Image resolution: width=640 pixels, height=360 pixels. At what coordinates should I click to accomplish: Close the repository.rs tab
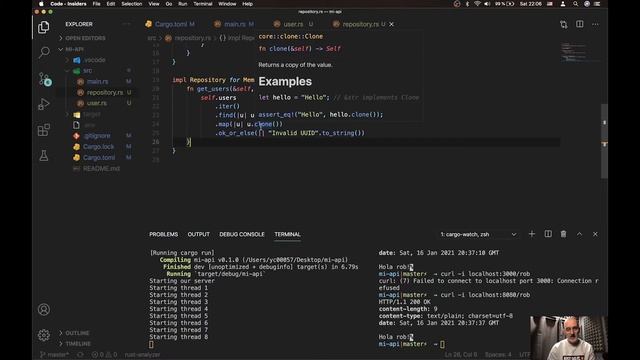coord(391,24)
